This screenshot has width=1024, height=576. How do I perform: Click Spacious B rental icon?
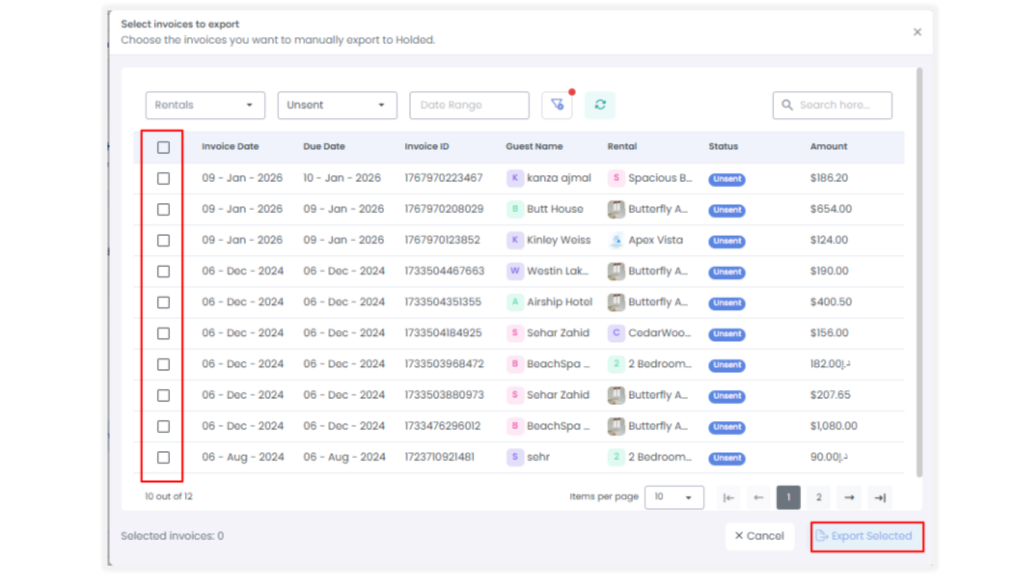click(616, 178)
